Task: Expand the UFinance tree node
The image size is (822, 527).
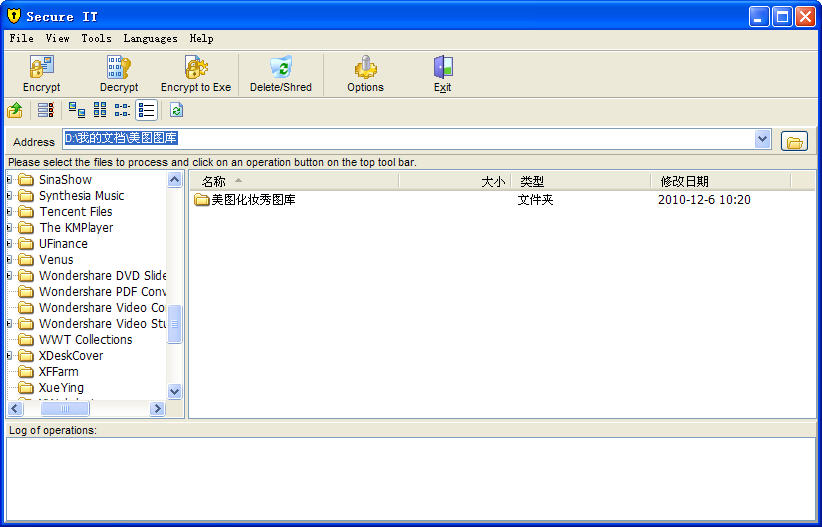Action: click(9, 244)
